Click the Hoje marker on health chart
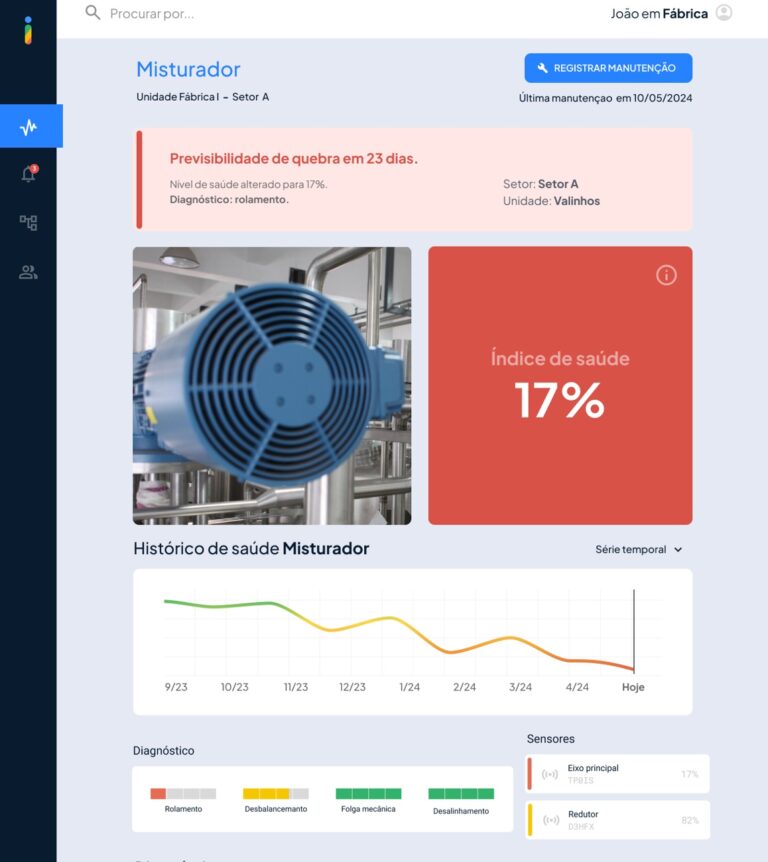768x862 pixels. [x=633, y=687]
